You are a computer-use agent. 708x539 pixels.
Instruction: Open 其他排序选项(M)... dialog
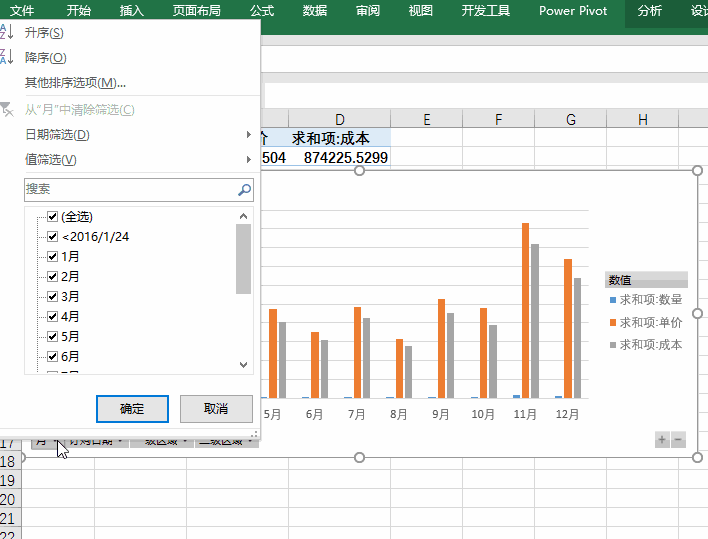click(x=75, y=83)
